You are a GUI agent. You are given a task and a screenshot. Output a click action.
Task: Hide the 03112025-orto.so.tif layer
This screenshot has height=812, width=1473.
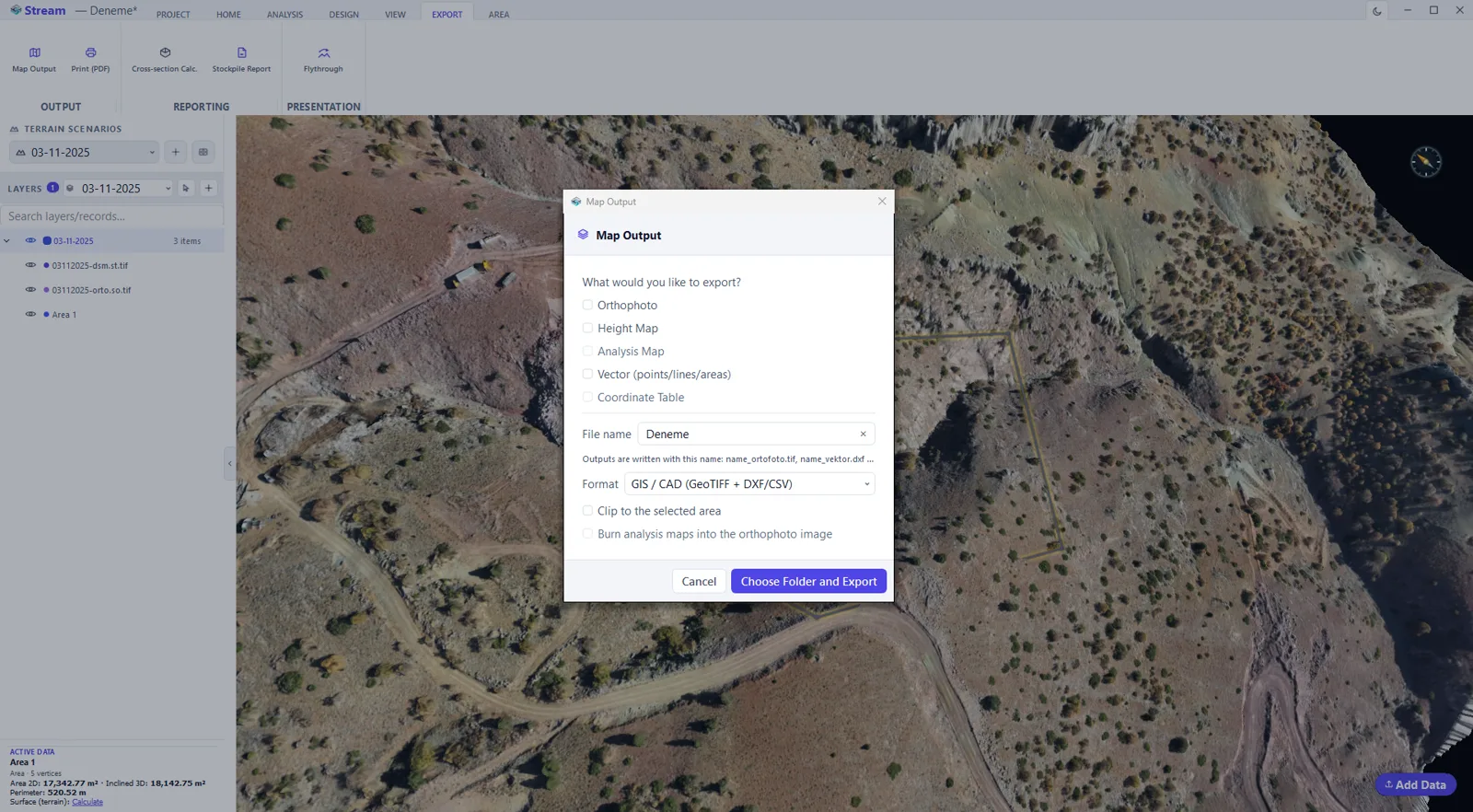(x=30, y=289)
